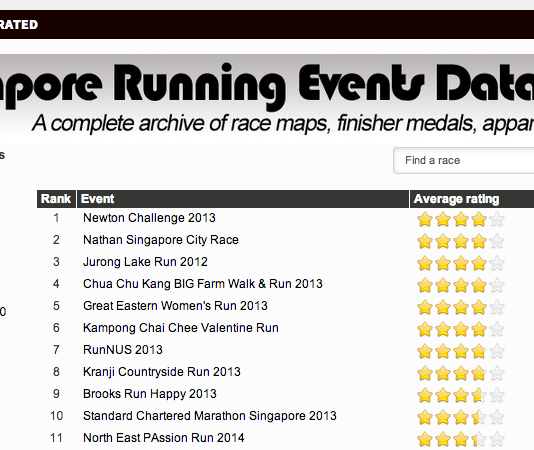Click the Singapore Running Events Database banner
Viewport: 534px width, 450px height.
(x=267, y=99)
